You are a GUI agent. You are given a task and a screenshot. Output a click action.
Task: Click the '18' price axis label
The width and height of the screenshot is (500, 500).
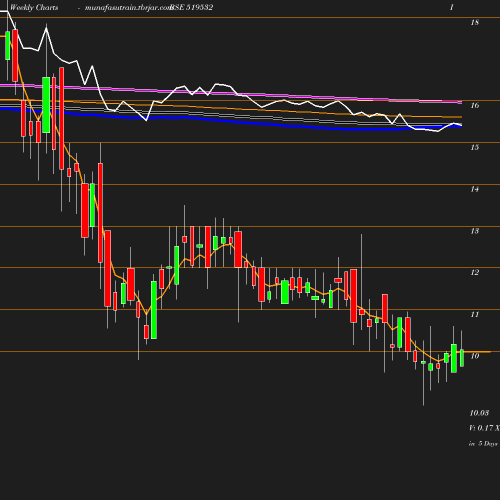point(475,22)
